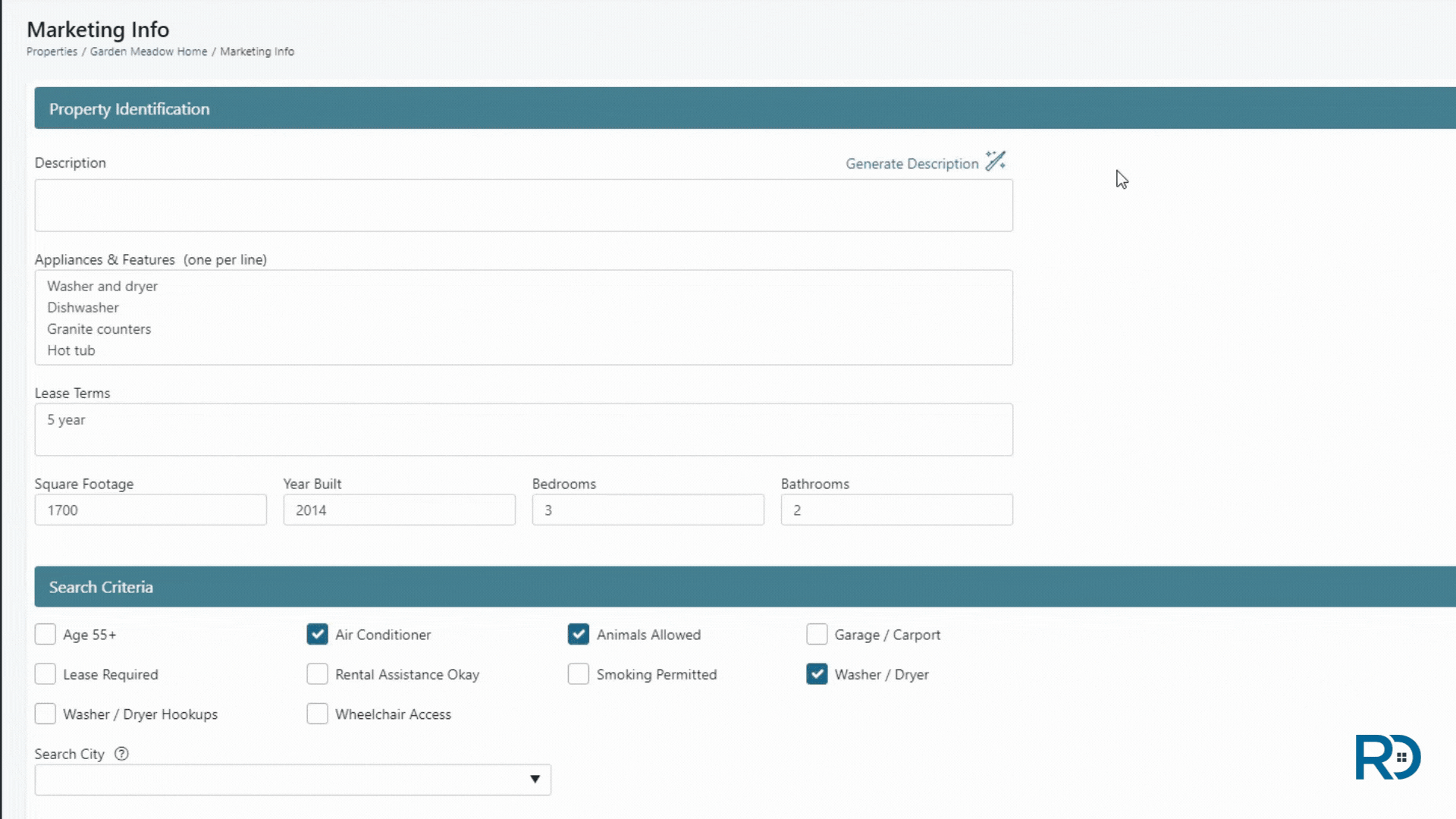Viewport: 1456px width, 819px height.
Task: Check Wheelchair Access checkbox
Action: pos(317,714)
